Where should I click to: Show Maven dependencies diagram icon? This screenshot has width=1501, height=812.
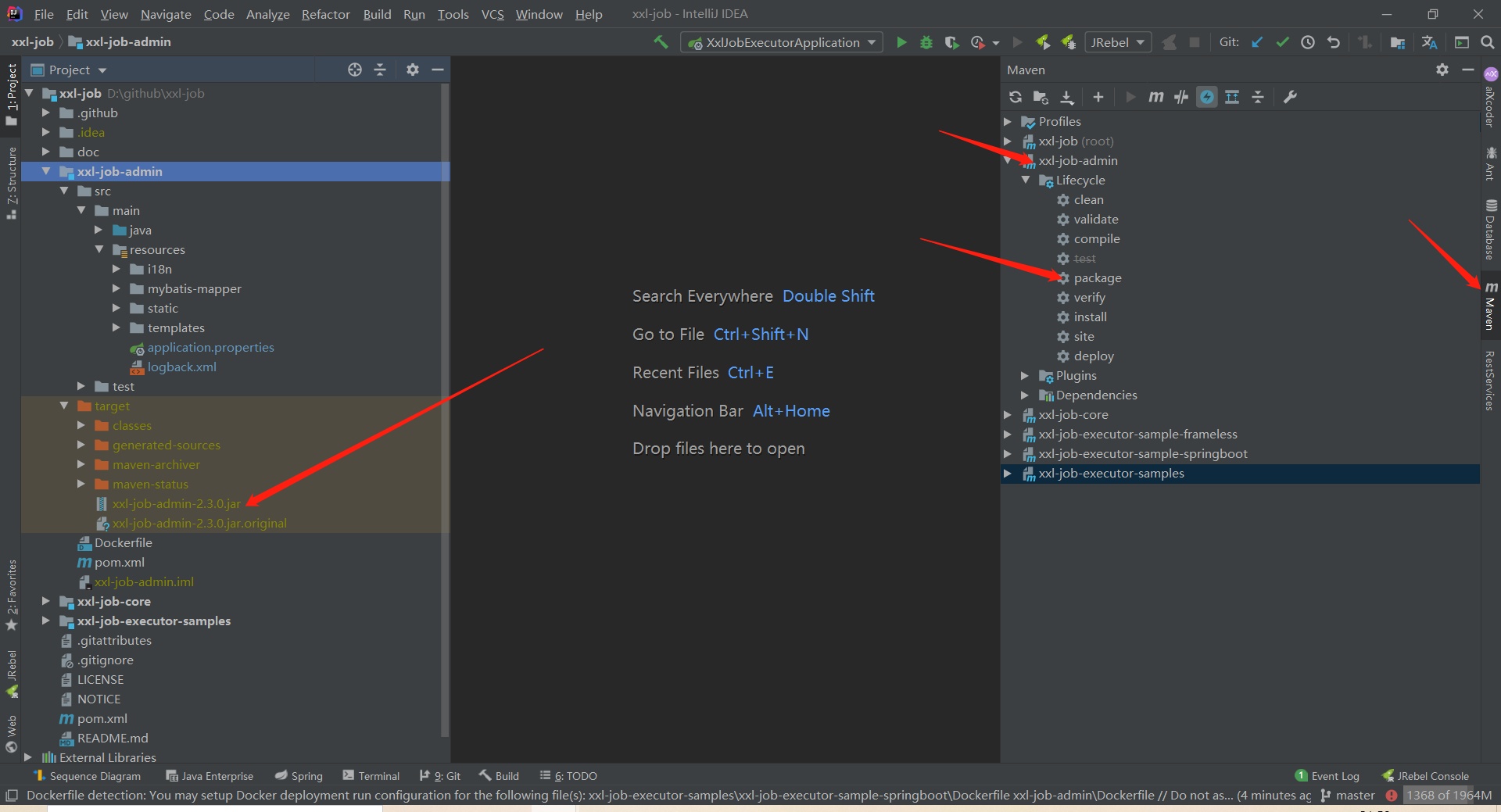point(1232,97)
